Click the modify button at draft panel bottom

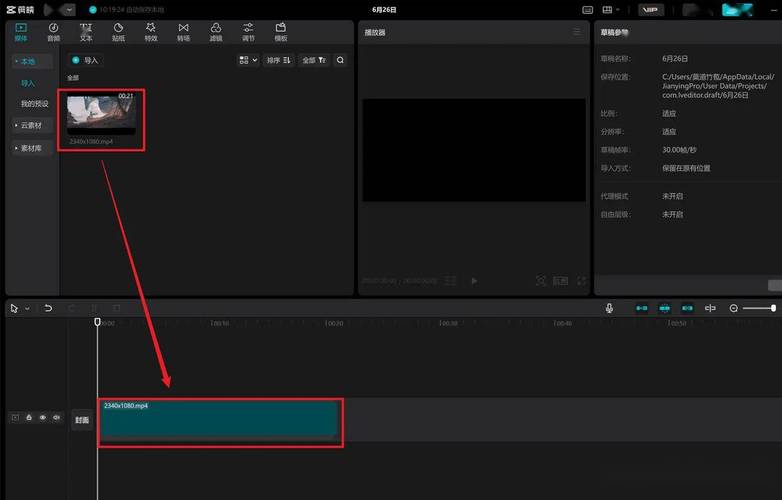tap(775, 285)
